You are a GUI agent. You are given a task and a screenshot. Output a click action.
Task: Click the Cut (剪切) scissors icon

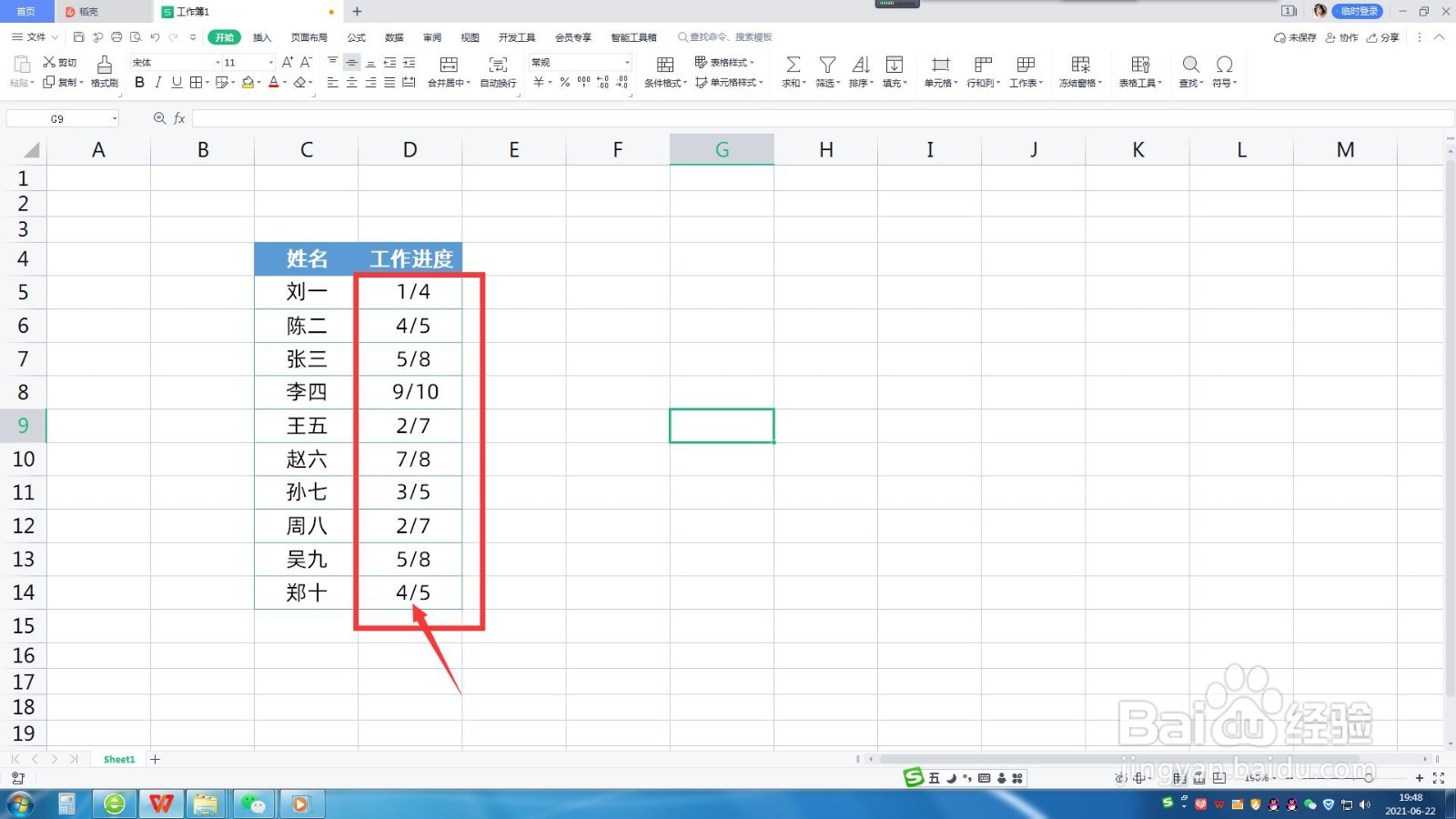(x=49, y=62)
